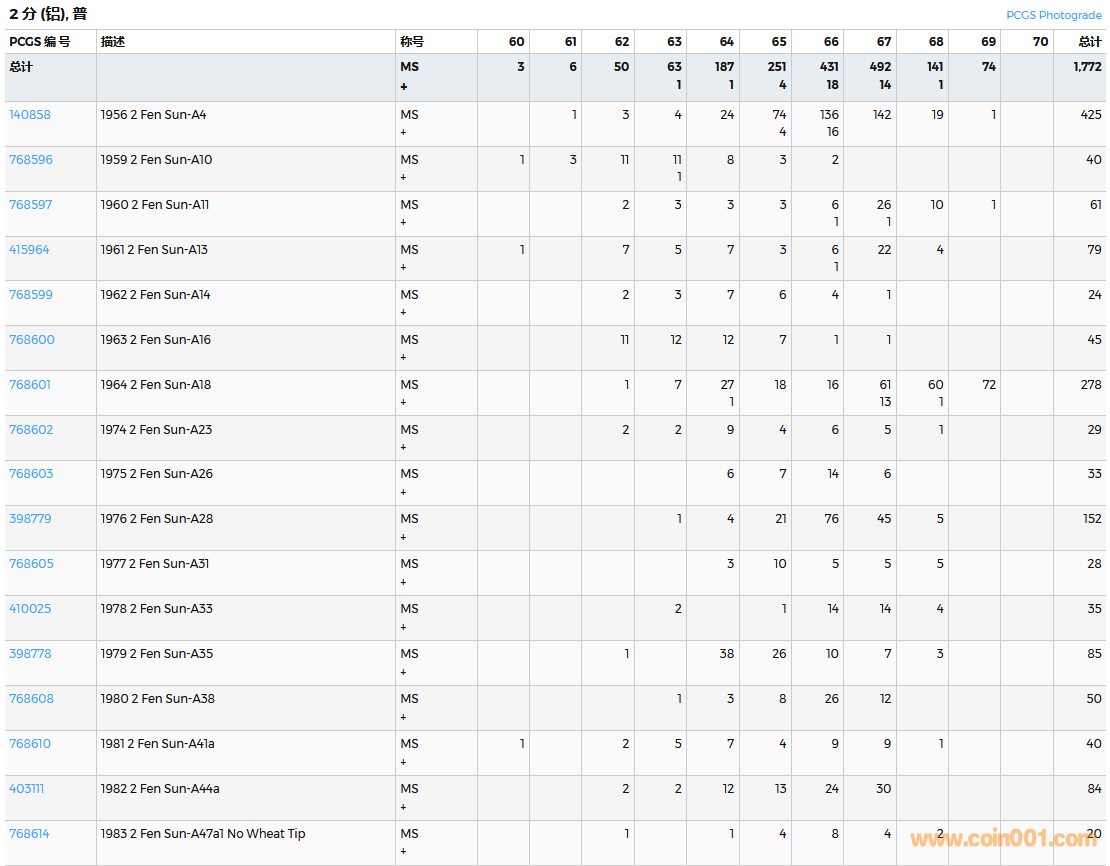Viewport: 1110px width, 866px height.
Task: Open link 398779 for 1976 coin
Action: pyautogui.click(x=30, y=519)
